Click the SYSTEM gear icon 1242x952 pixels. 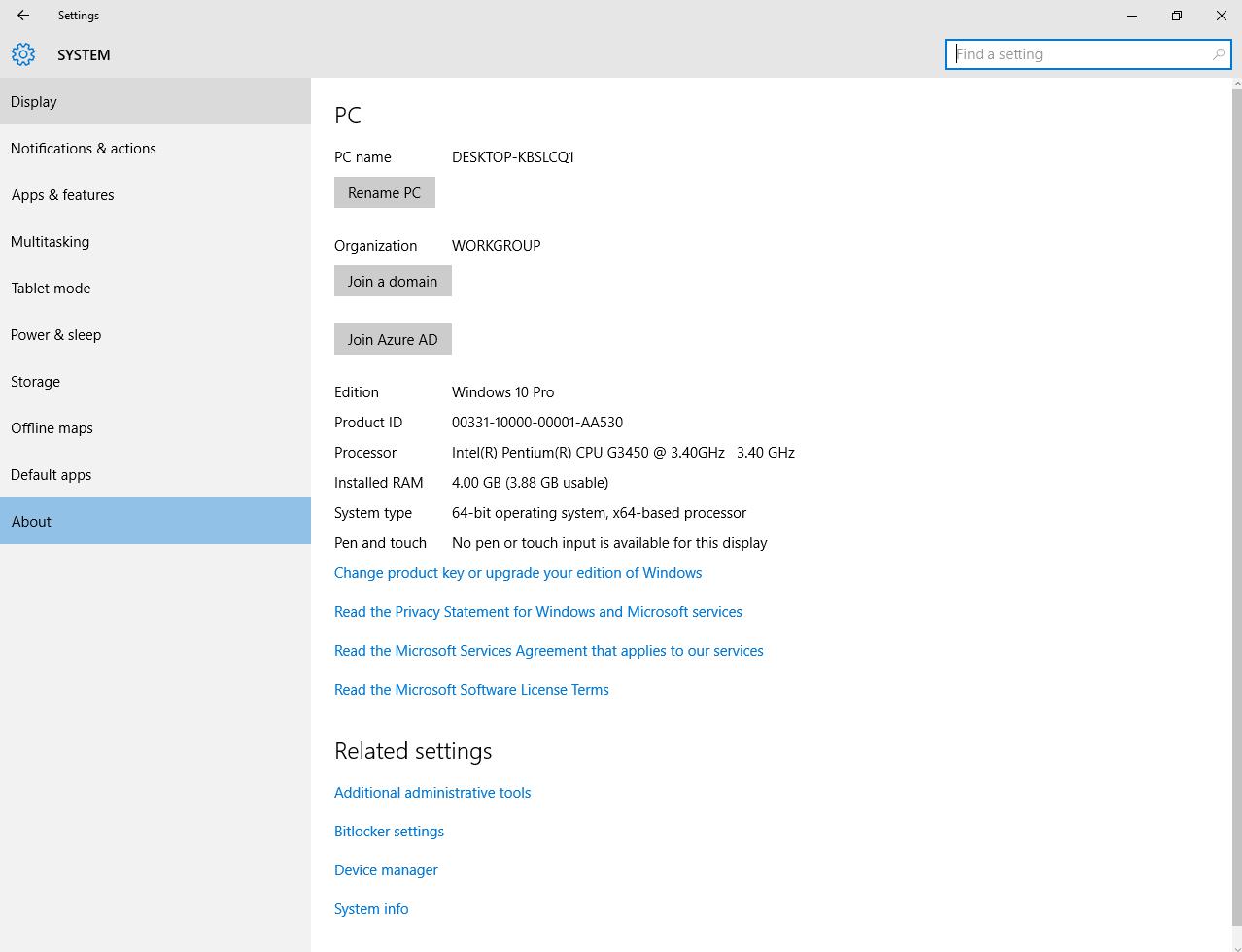click(x=23, y=54)
